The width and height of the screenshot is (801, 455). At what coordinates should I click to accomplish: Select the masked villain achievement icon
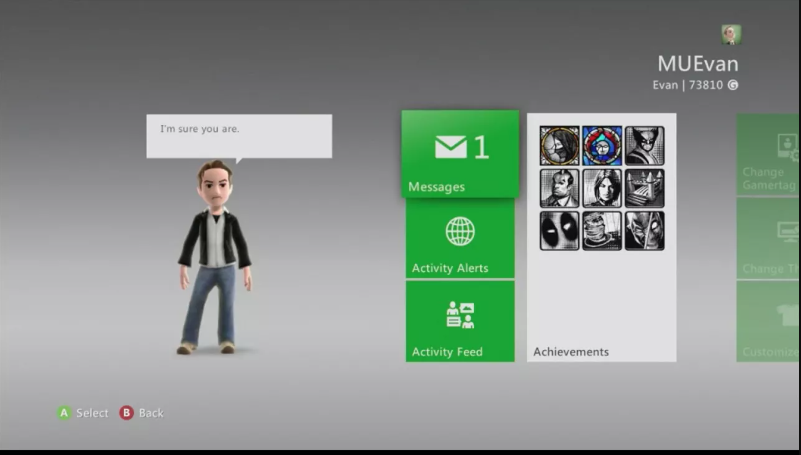pyautogui.click(x=645, y=231)
